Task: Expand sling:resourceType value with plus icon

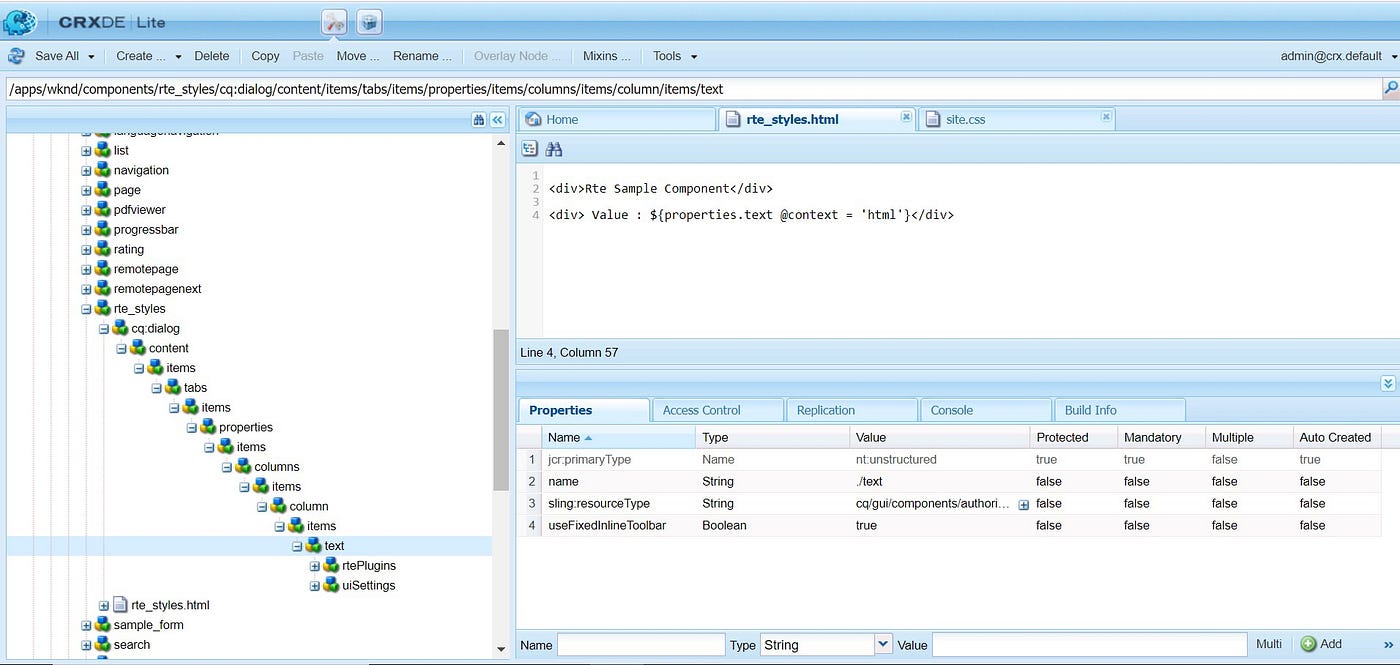Action: coord(1023,505)
